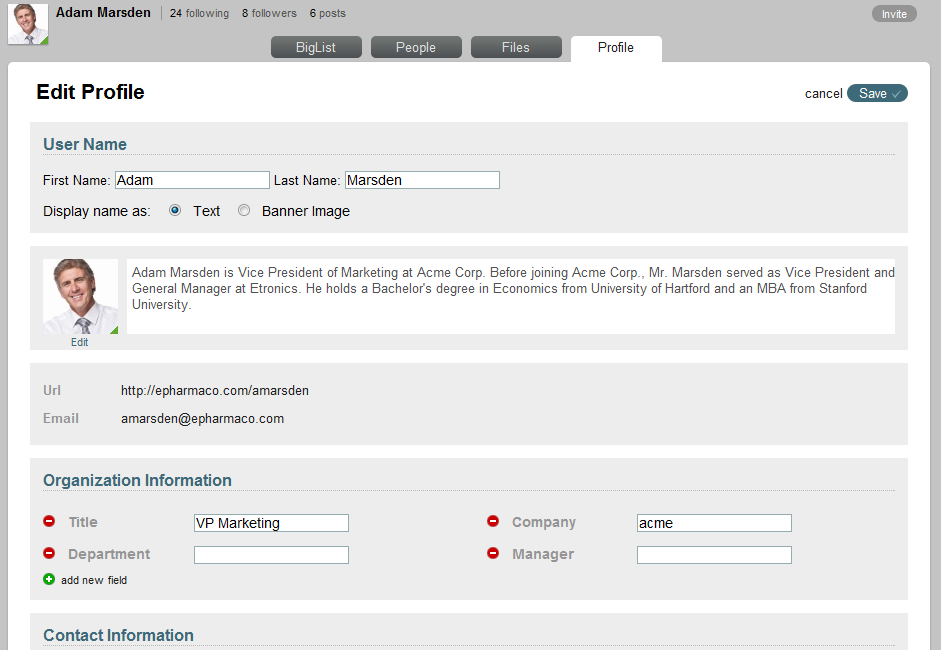
Task: Save the edited profile
Action: coord(877,93)
